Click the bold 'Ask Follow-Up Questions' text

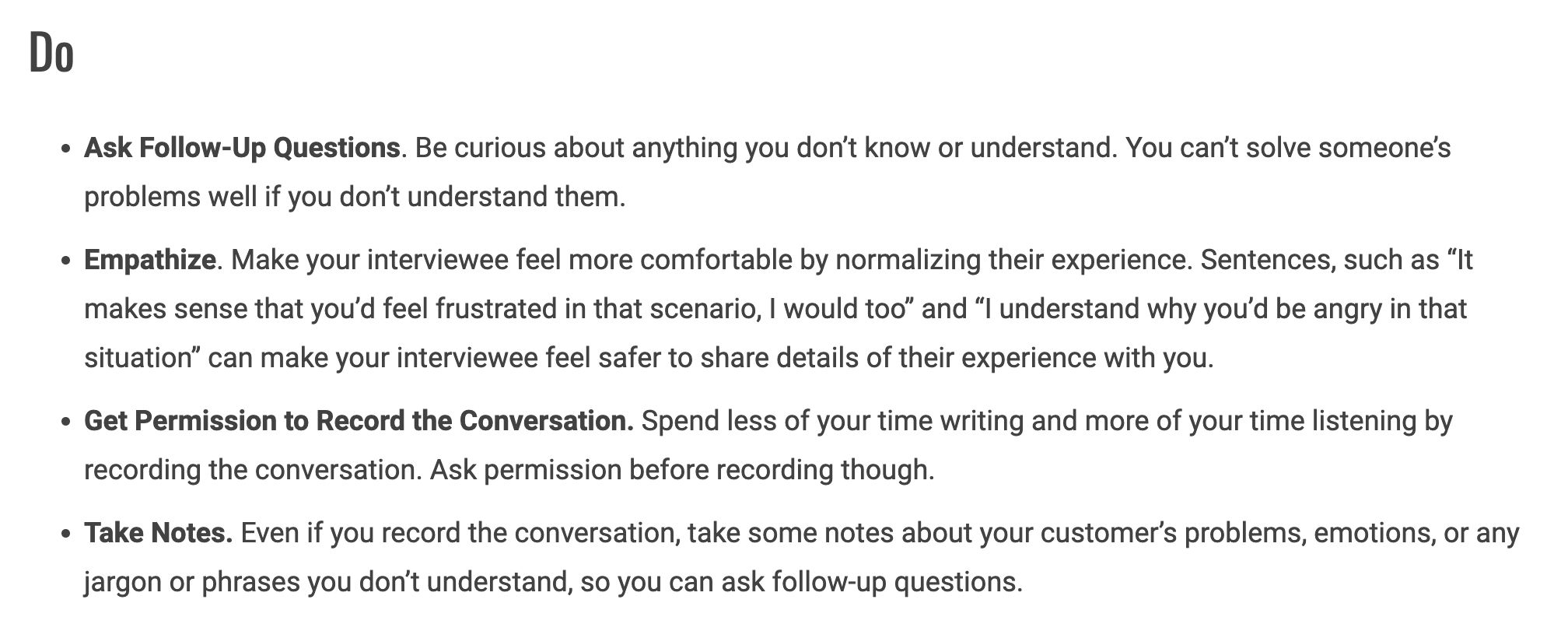click(x=242, y=147)
